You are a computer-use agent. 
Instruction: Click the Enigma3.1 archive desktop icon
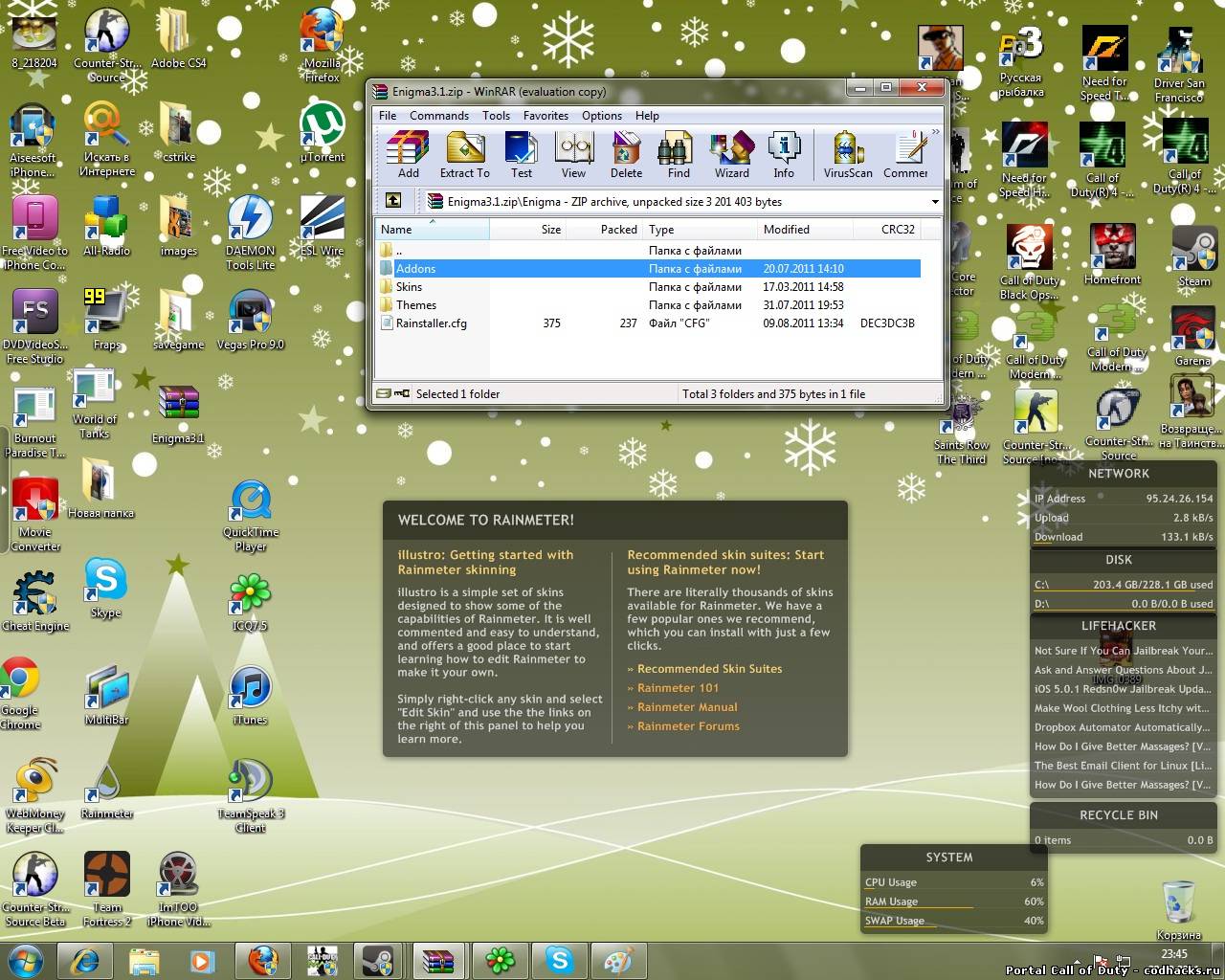tap(178, 414)
